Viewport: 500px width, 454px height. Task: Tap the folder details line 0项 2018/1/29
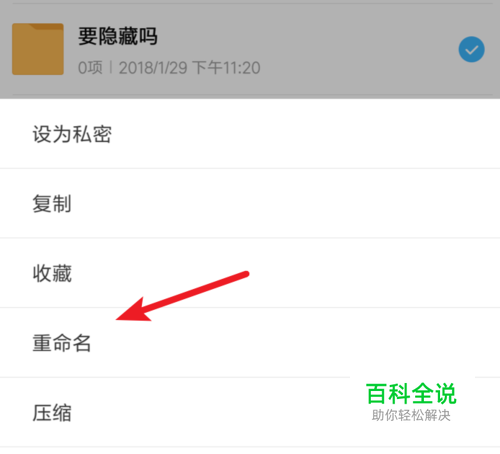[169, 68]
